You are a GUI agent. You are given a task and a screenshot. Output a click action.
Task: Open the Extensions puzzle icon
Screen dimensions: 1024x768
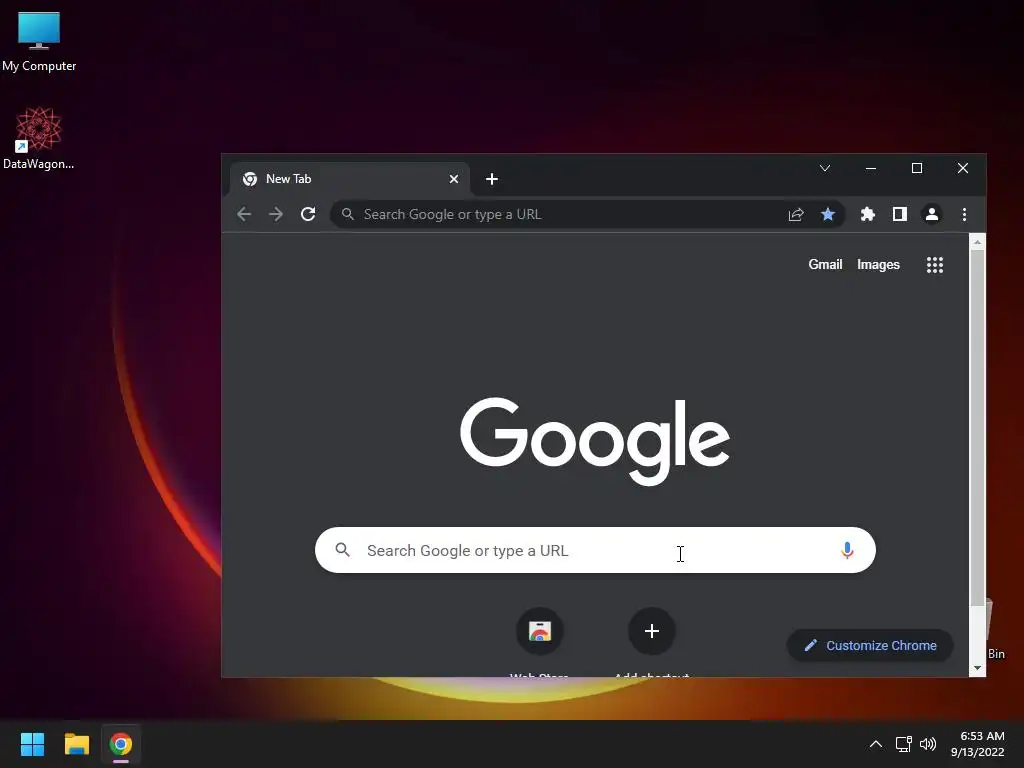coord(867,214)
